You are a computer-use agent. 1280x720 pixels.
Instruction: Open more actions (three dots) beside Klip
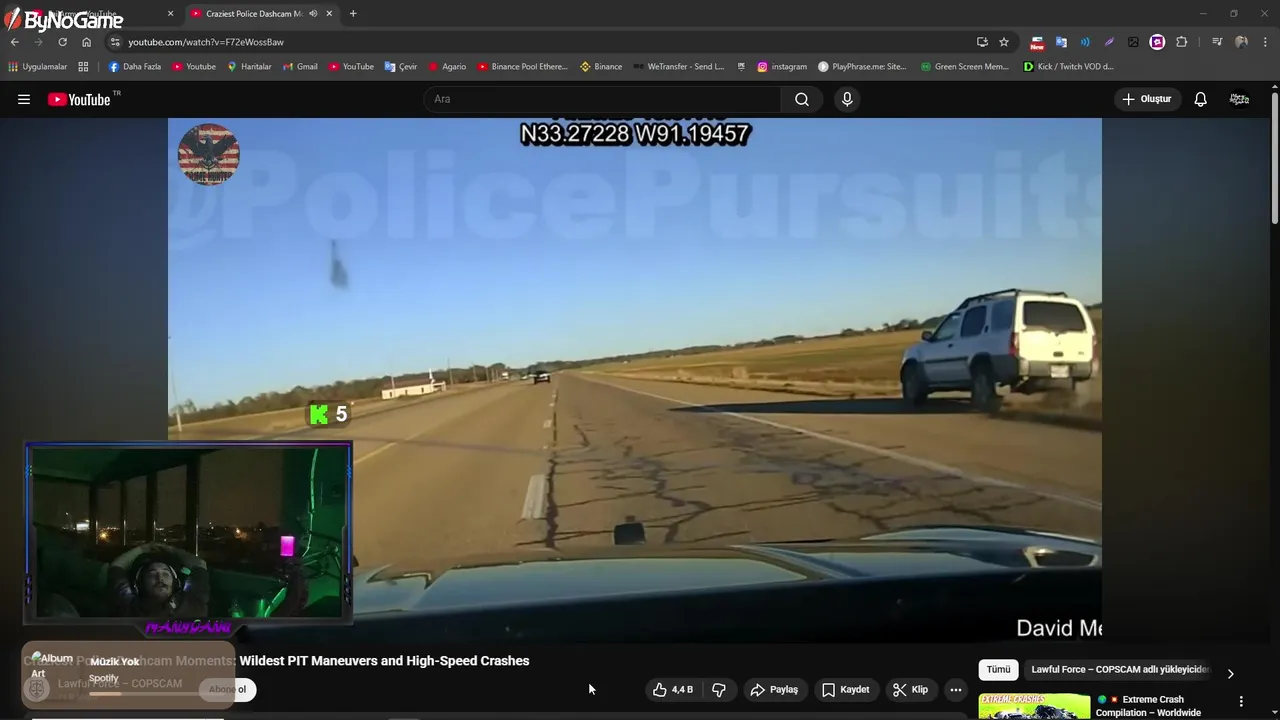pyautogui.click(x=956, y=690)
